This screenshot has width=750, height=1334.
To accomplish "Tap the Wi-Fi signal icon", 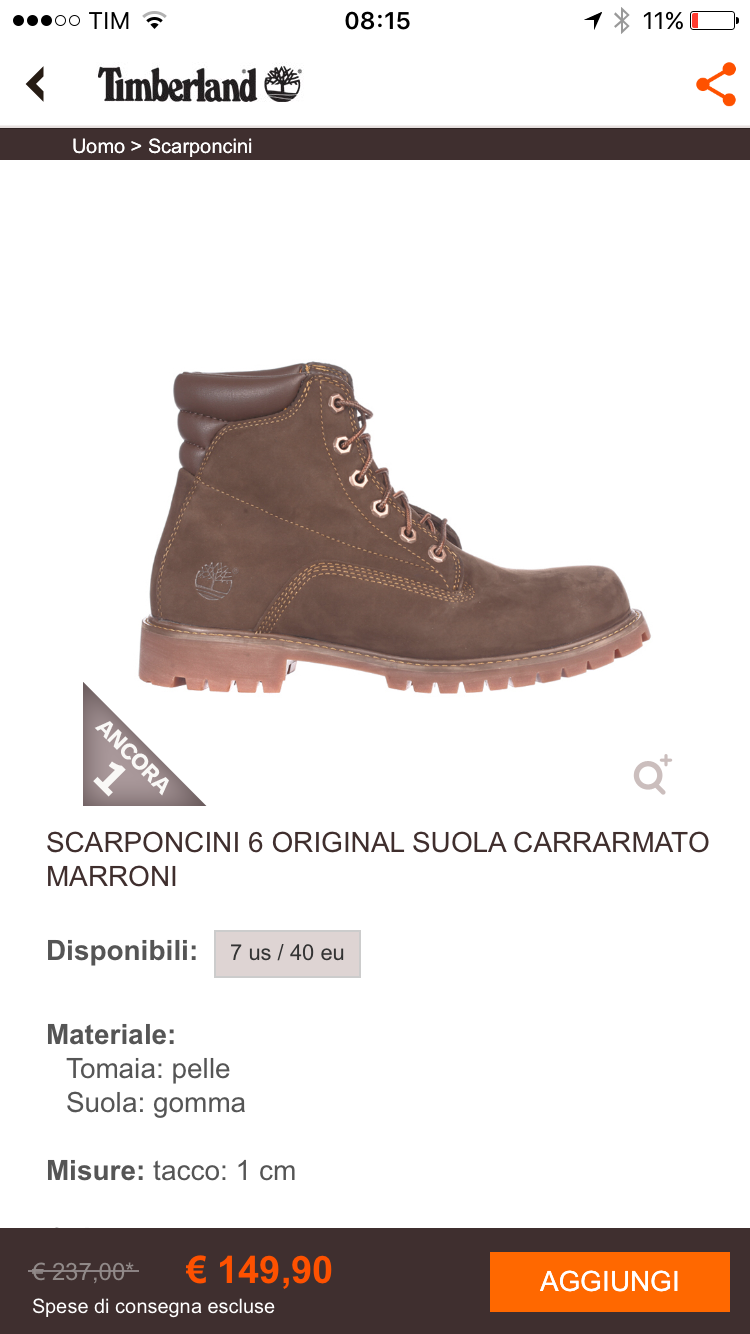I will (154, 20).
